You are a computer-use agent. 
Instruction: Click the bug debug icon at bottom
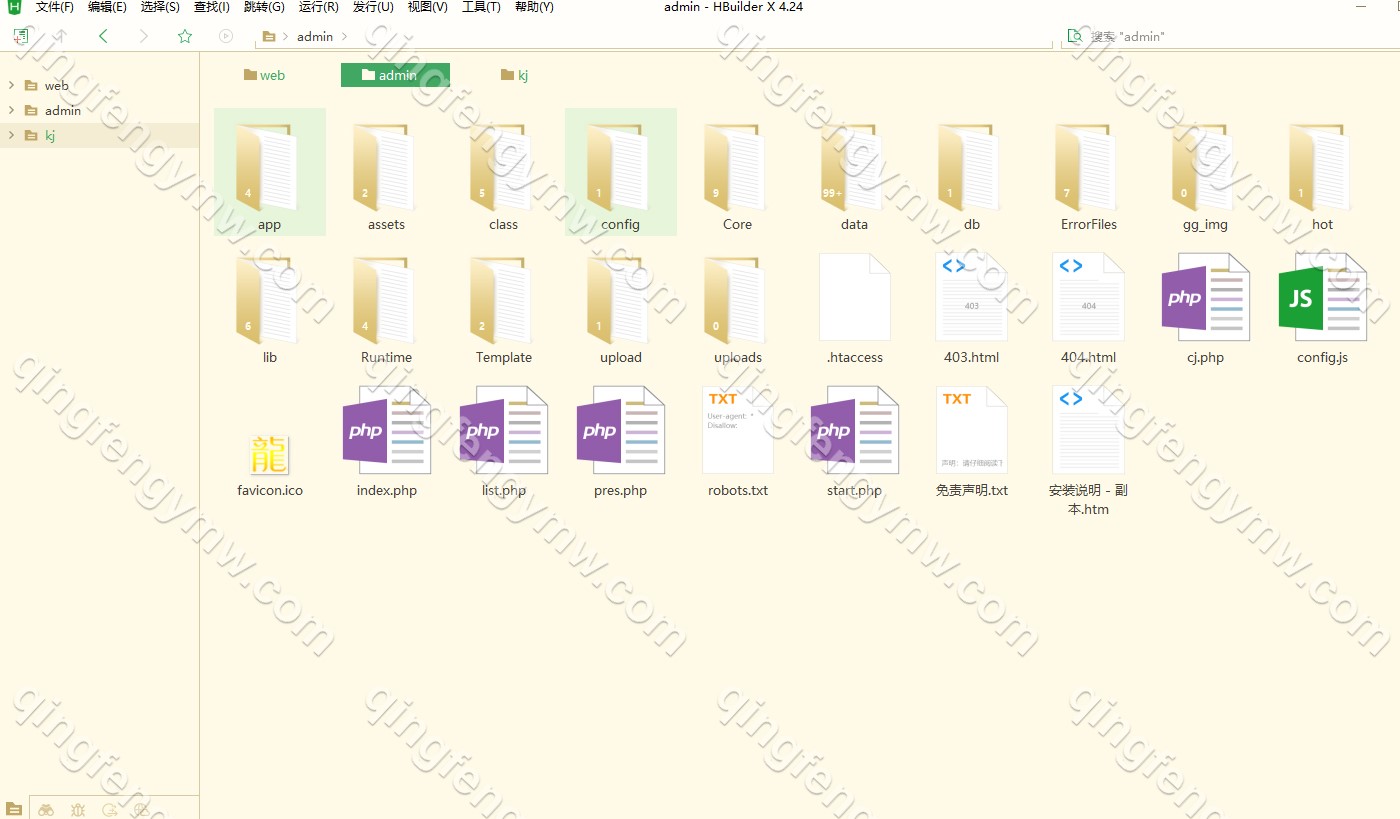point(78,809)
